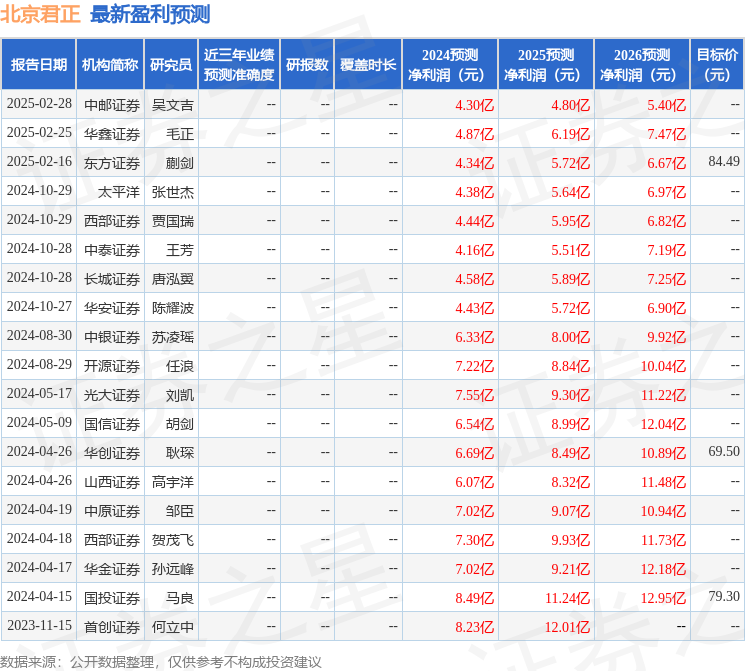Click the 长城证券 institution cell
Screen dimensions: 745x671
[x=112, y=279]
